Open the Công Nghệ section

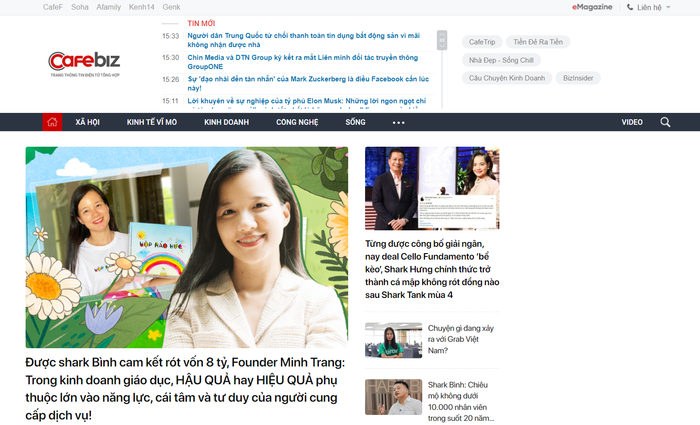point(297,122)
